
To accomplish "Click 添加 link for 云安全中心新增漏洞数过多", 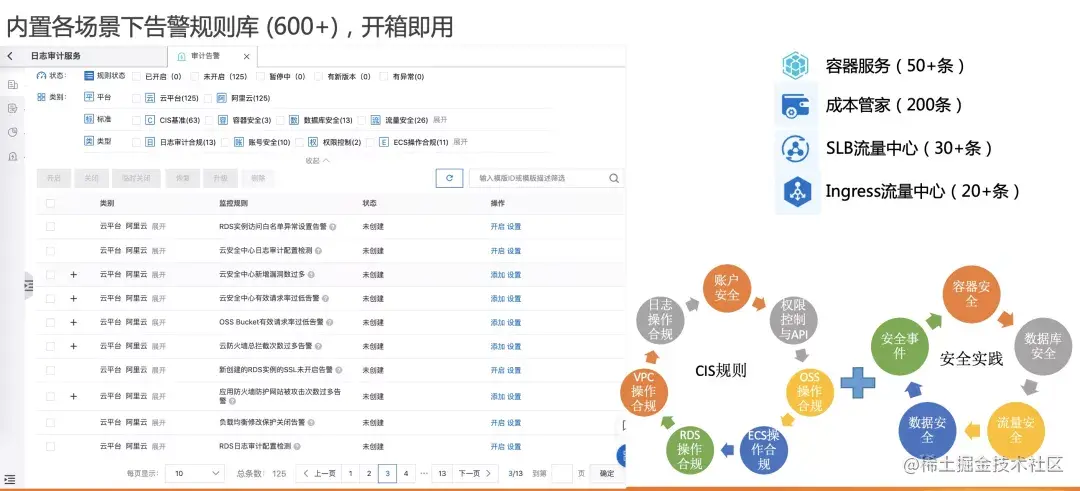I will (497, 274).
